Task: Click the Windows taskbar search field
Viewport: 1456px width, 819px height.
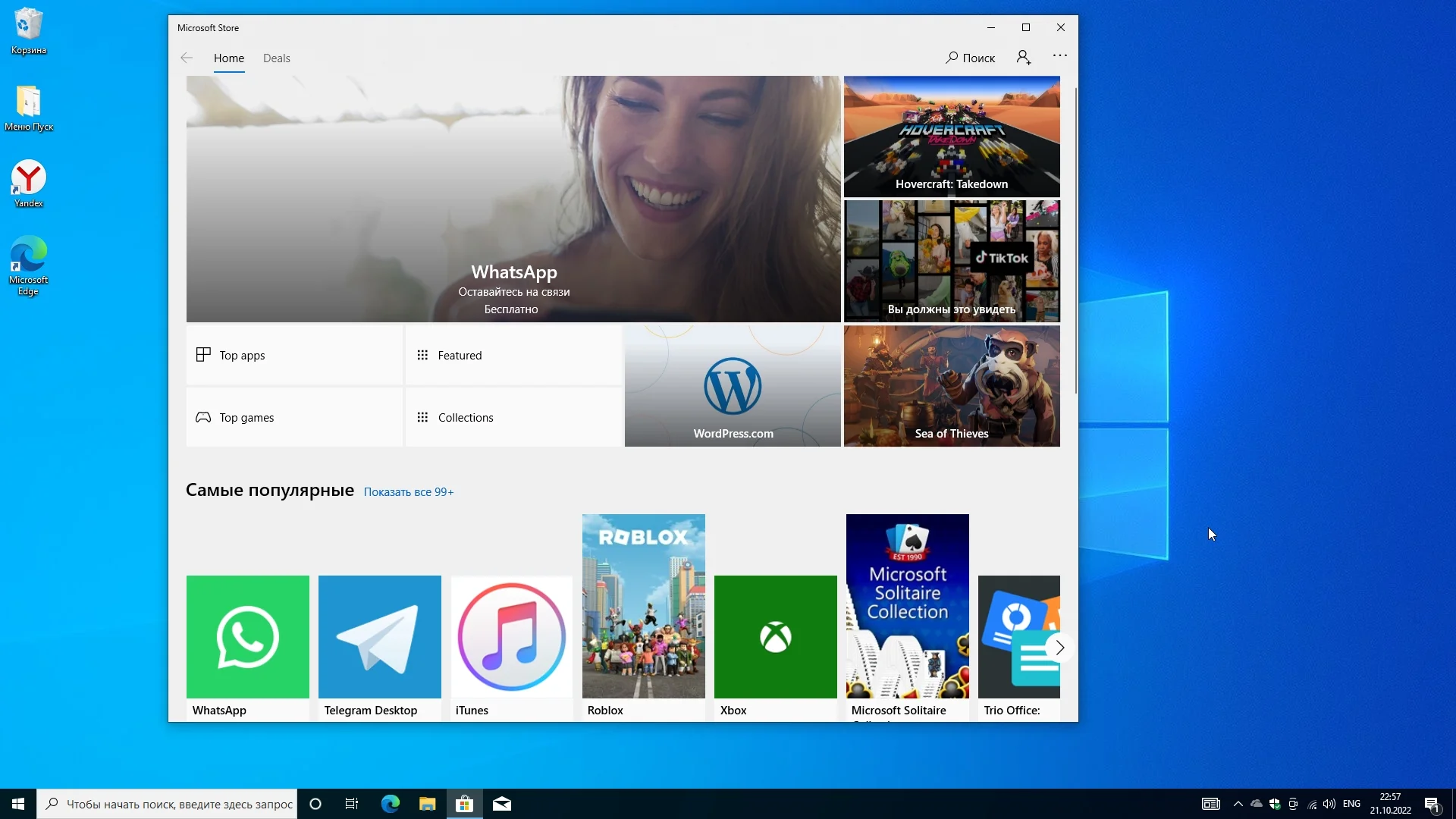Action: click(178, 804)
